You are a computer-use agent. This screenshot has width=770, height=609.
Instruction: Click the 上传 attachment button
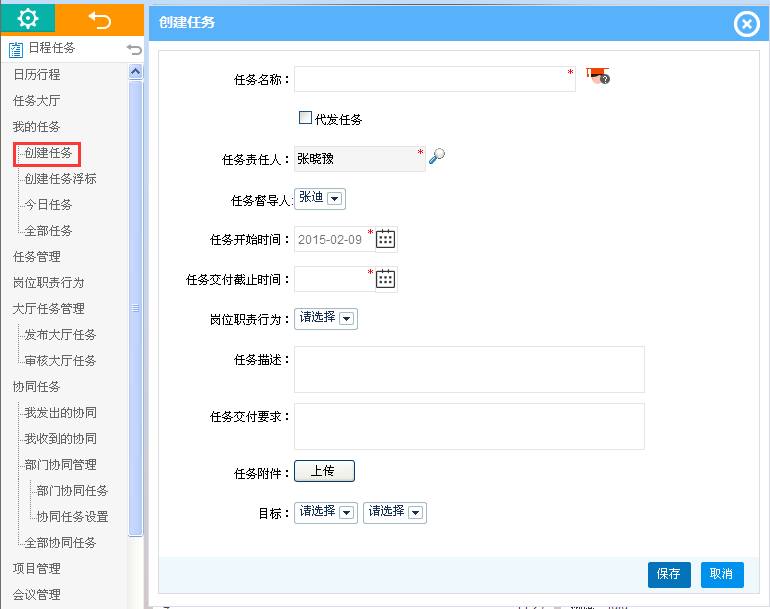324,471
